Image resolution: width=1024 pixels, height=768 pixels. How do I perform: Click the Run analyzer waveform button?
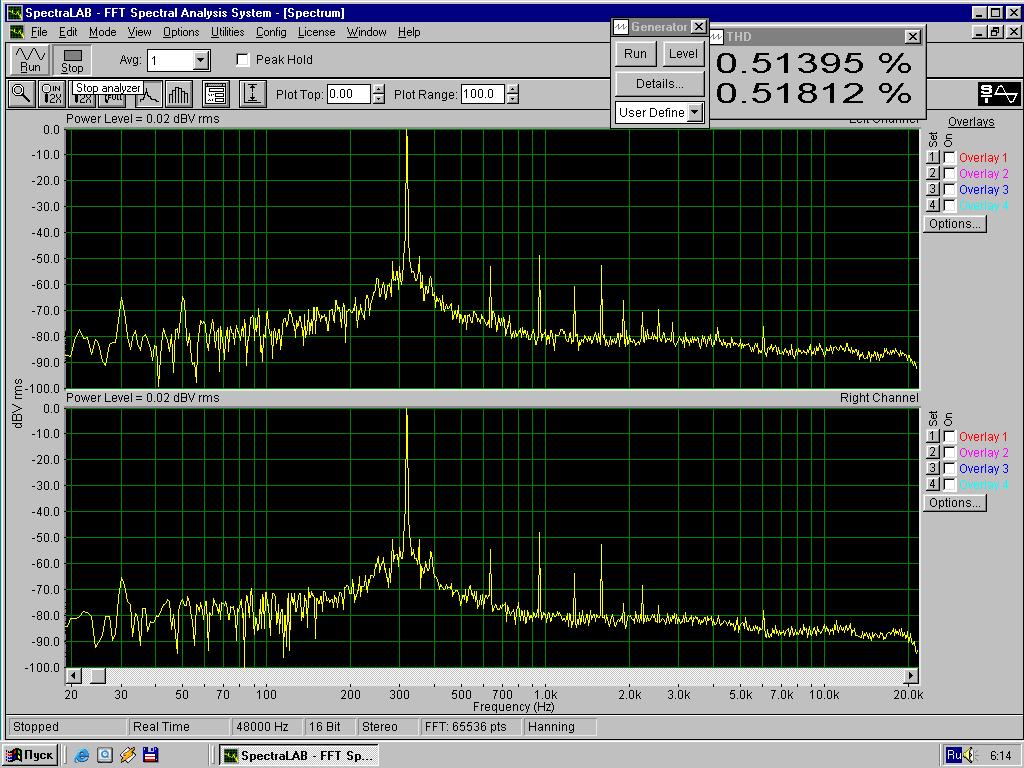pos(30,60)
